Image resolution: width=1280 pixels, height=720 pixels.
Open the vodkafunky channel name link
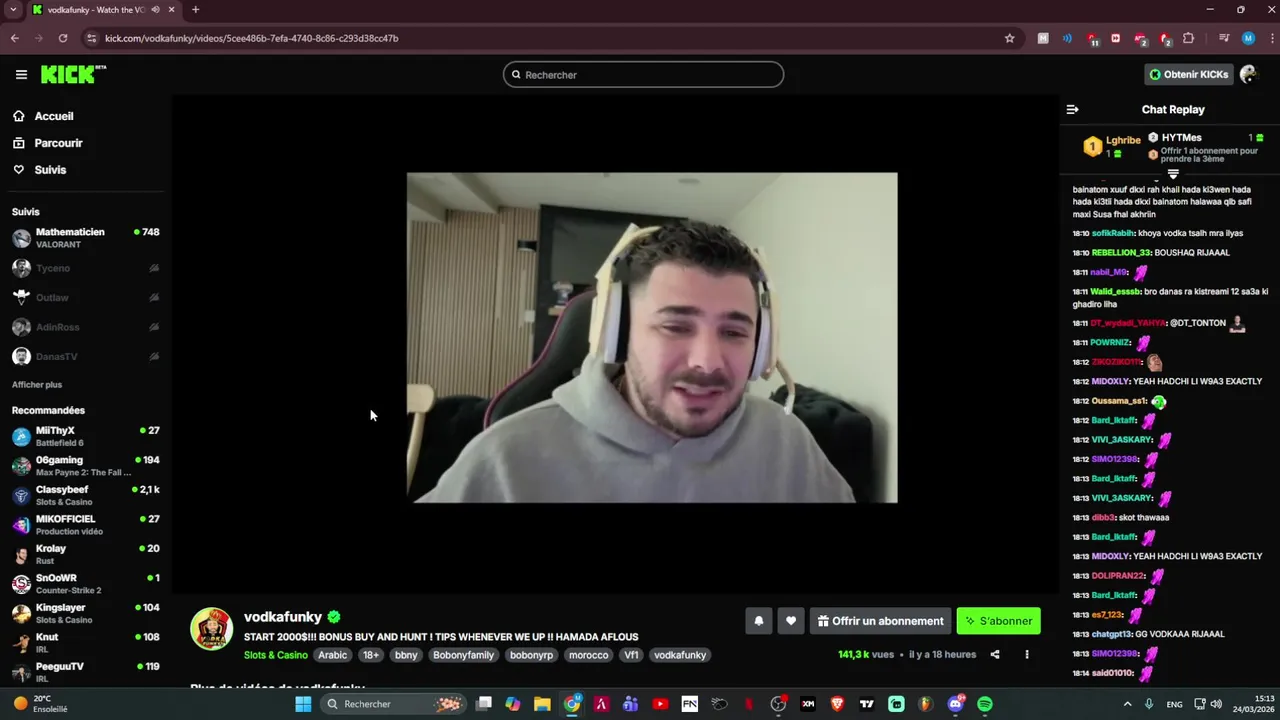tap(283, 617)
